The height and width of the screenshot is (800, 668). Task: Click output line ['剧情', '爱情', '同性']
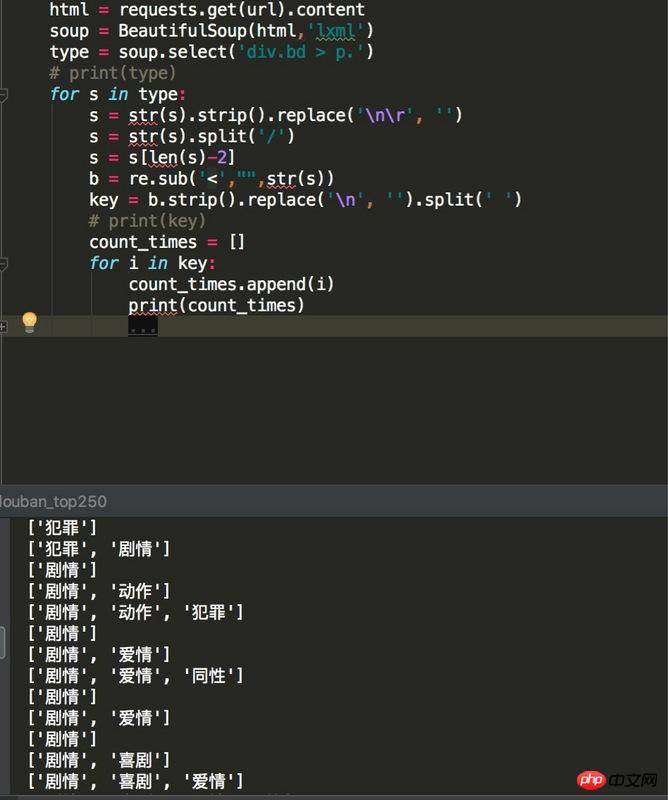coord(136,676)
